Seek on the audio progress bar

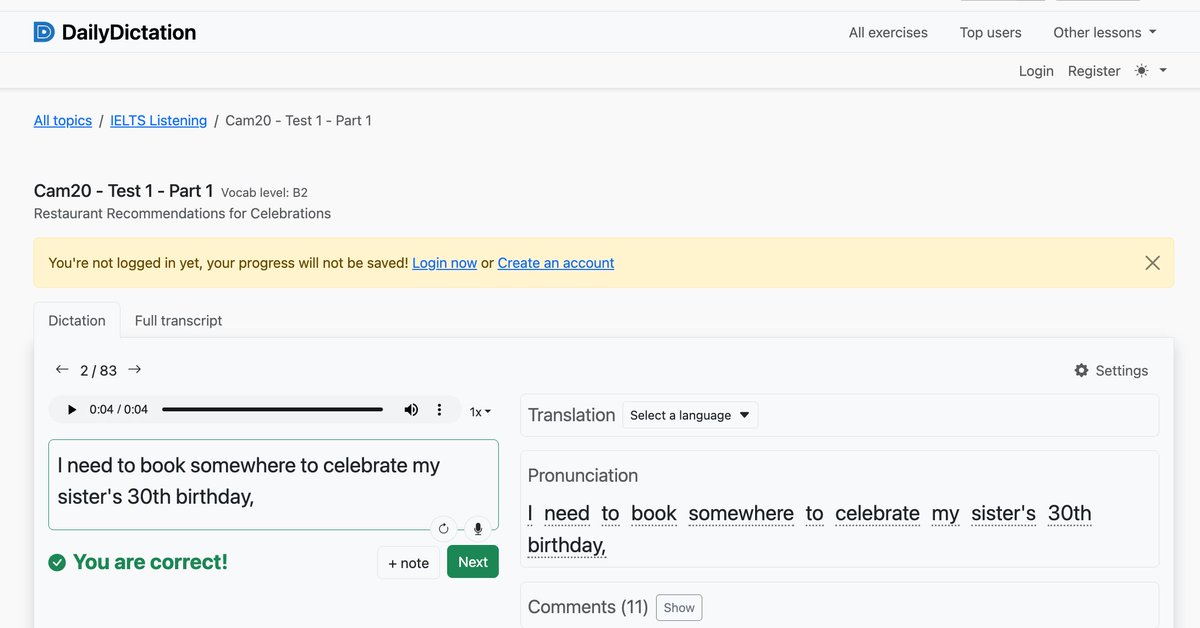pos(272,409)
